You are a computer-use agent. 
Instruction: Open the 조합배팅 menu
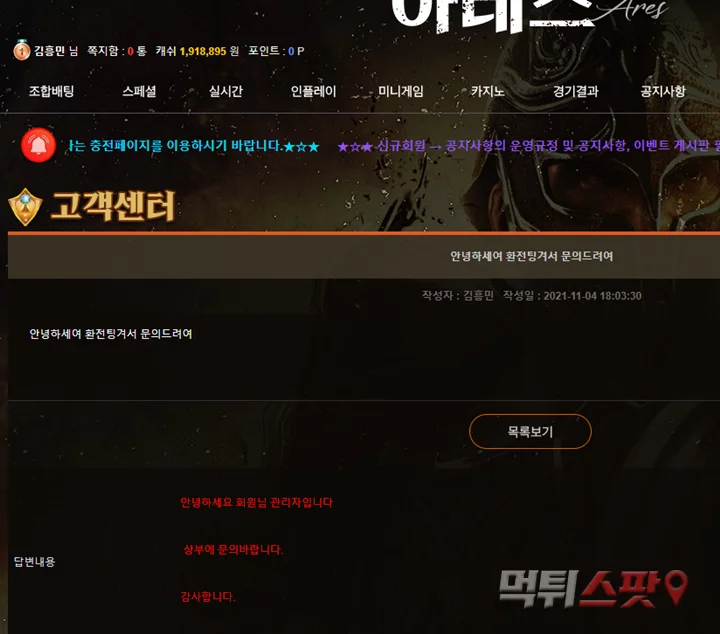(x=51, y=91)
